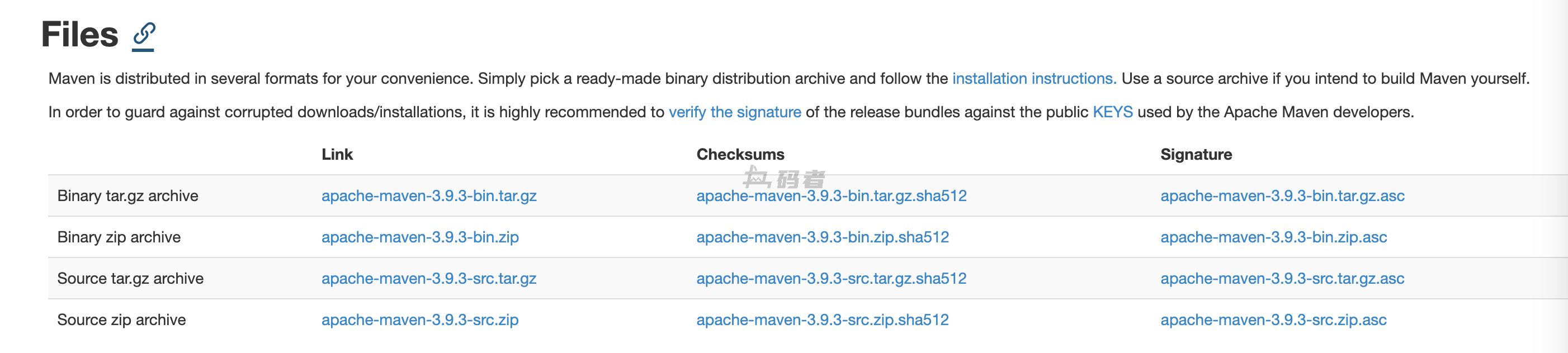Open the verify the signature link
The image size is (1568, 353).
735,112
